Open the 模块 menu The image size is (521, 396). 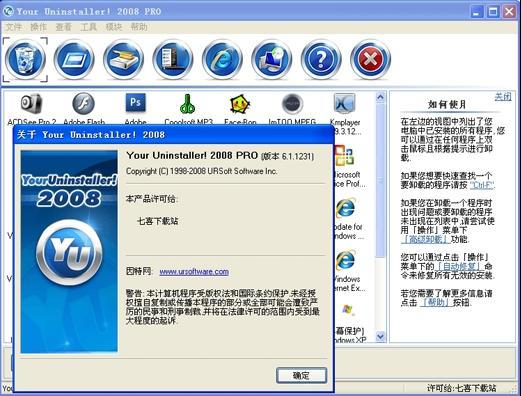(114, 27)
